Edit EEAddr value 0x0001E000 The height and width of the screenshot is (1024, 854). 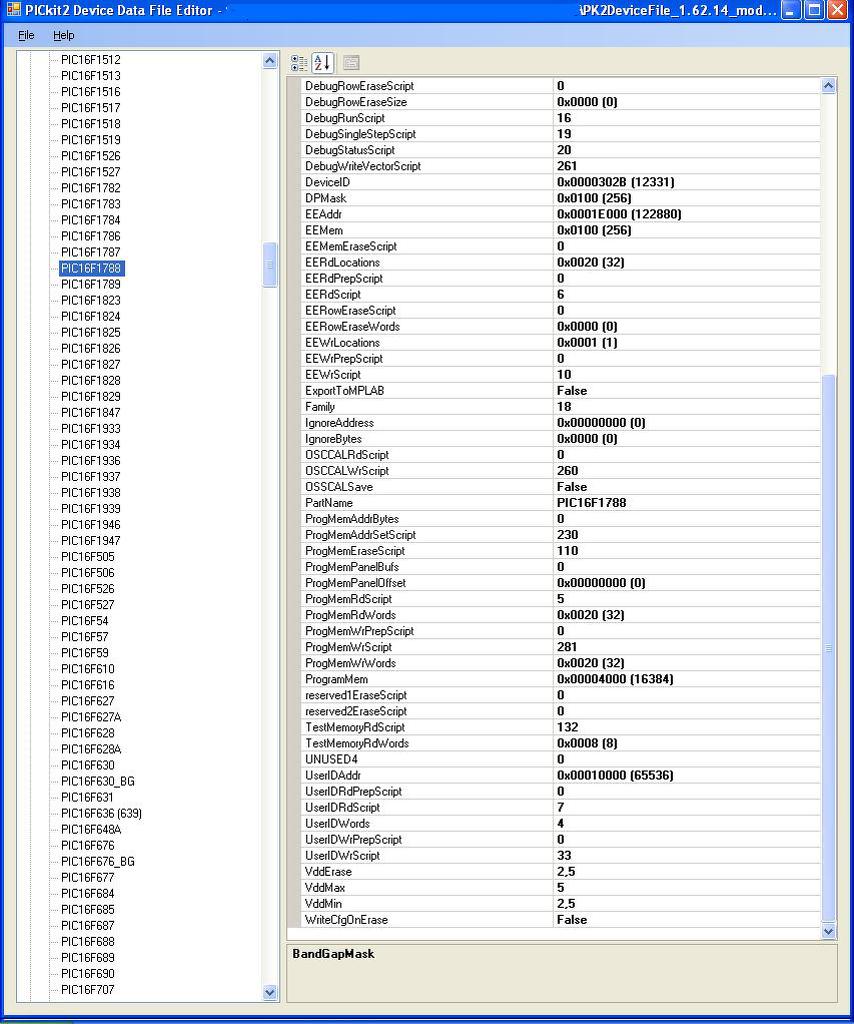point(687,214)
